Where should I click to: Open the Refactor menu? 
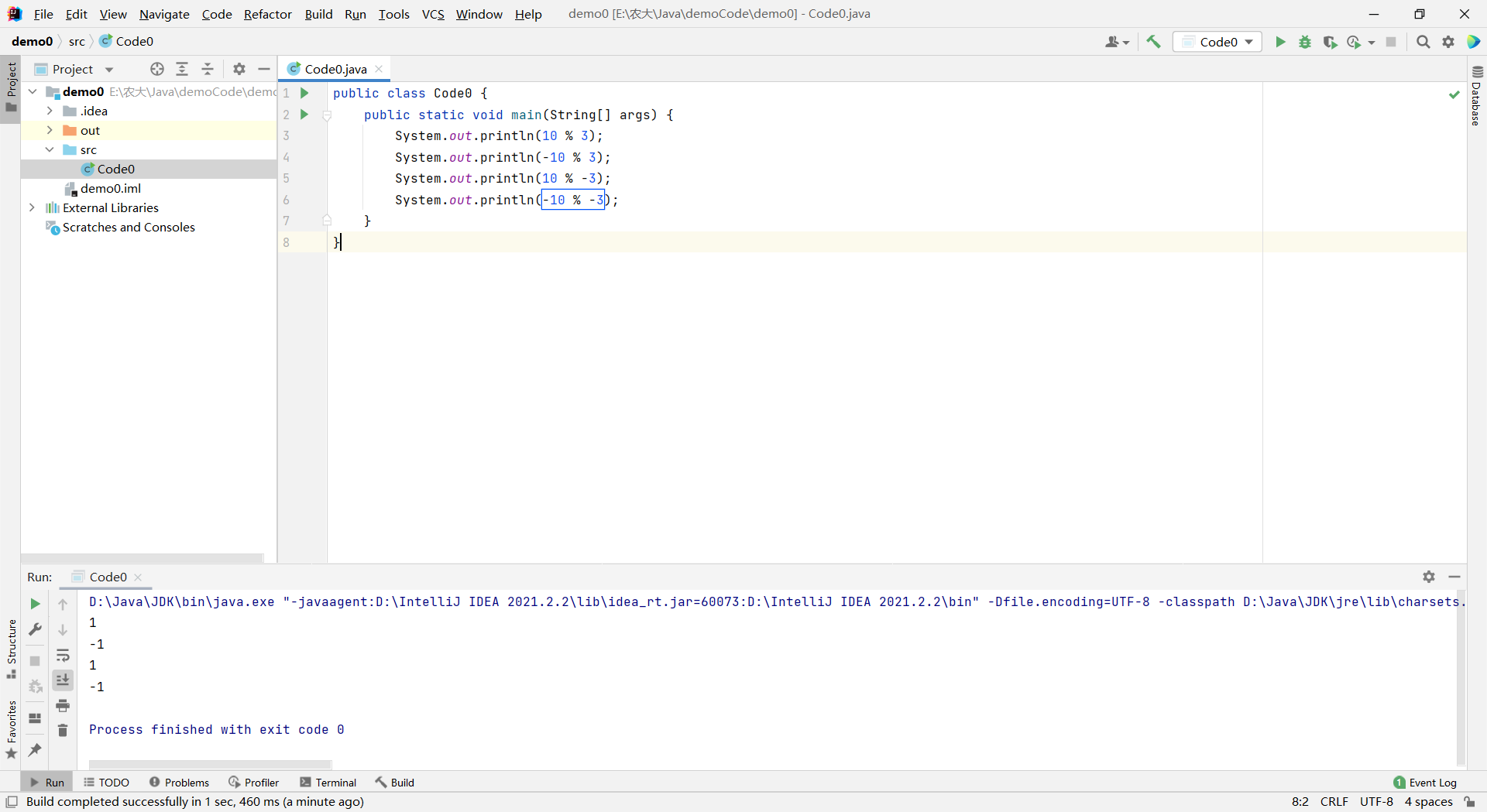click(267, 14)
